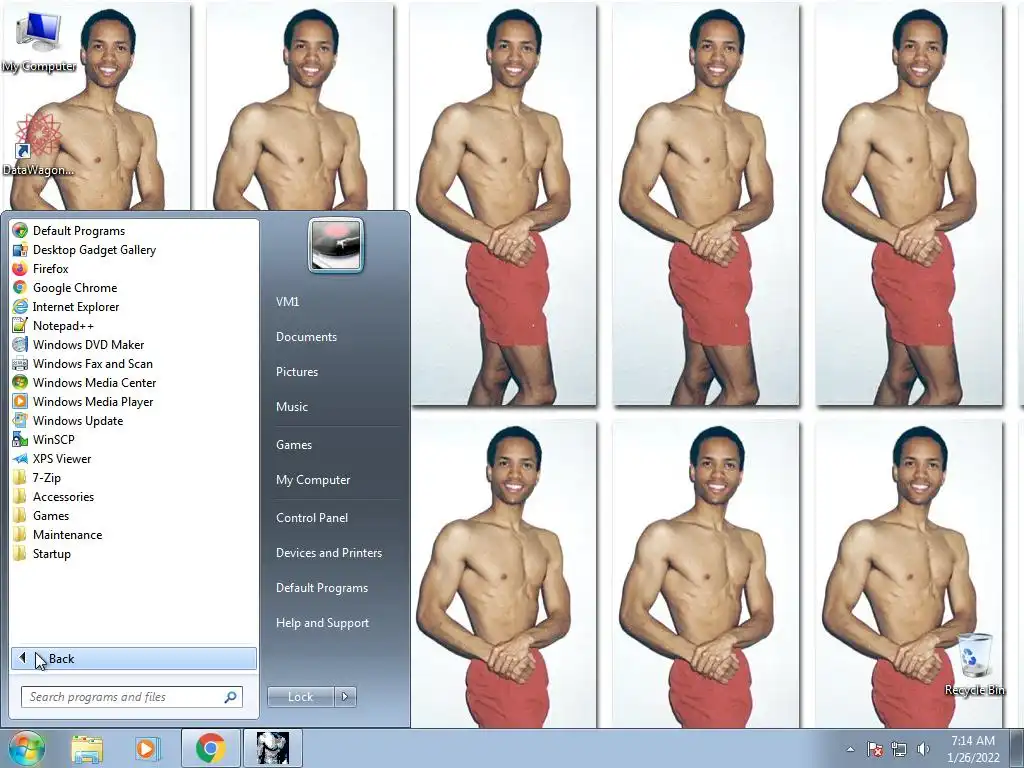Show hidden tray icons arrow
The height and width of the screenshot is (768, 1024).
pos(850,749)
